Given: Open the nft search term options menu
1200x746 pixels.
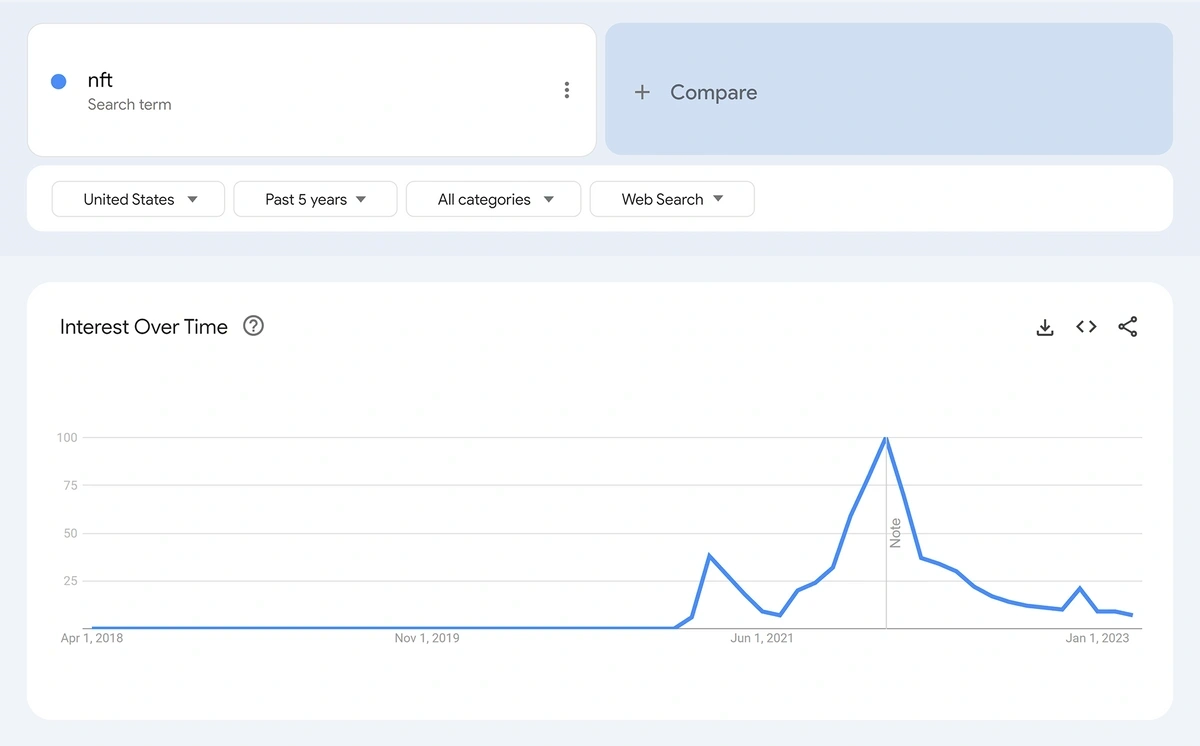Looking at the screenshot, I should click(567, 90).
